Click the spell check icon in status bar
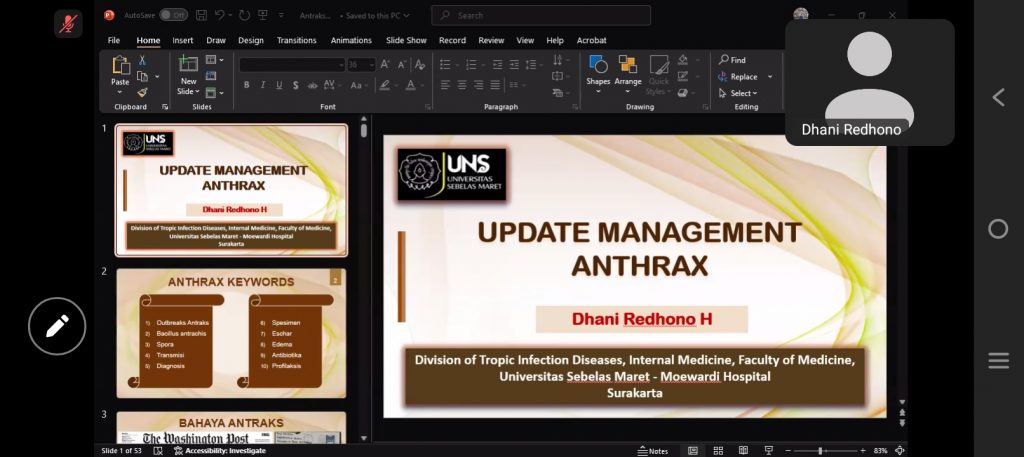Screen dimensions: 1024x457 click(x=158, y=450)
